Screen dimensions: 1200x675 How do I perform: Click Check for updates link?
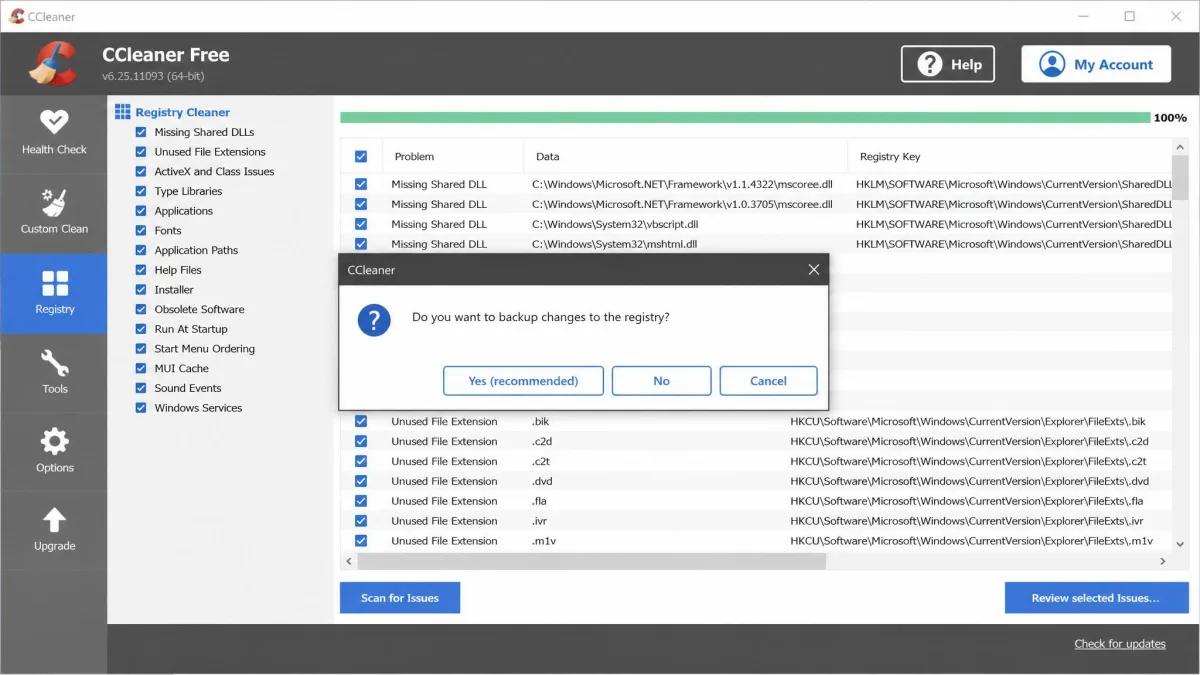coord(1120,644)
